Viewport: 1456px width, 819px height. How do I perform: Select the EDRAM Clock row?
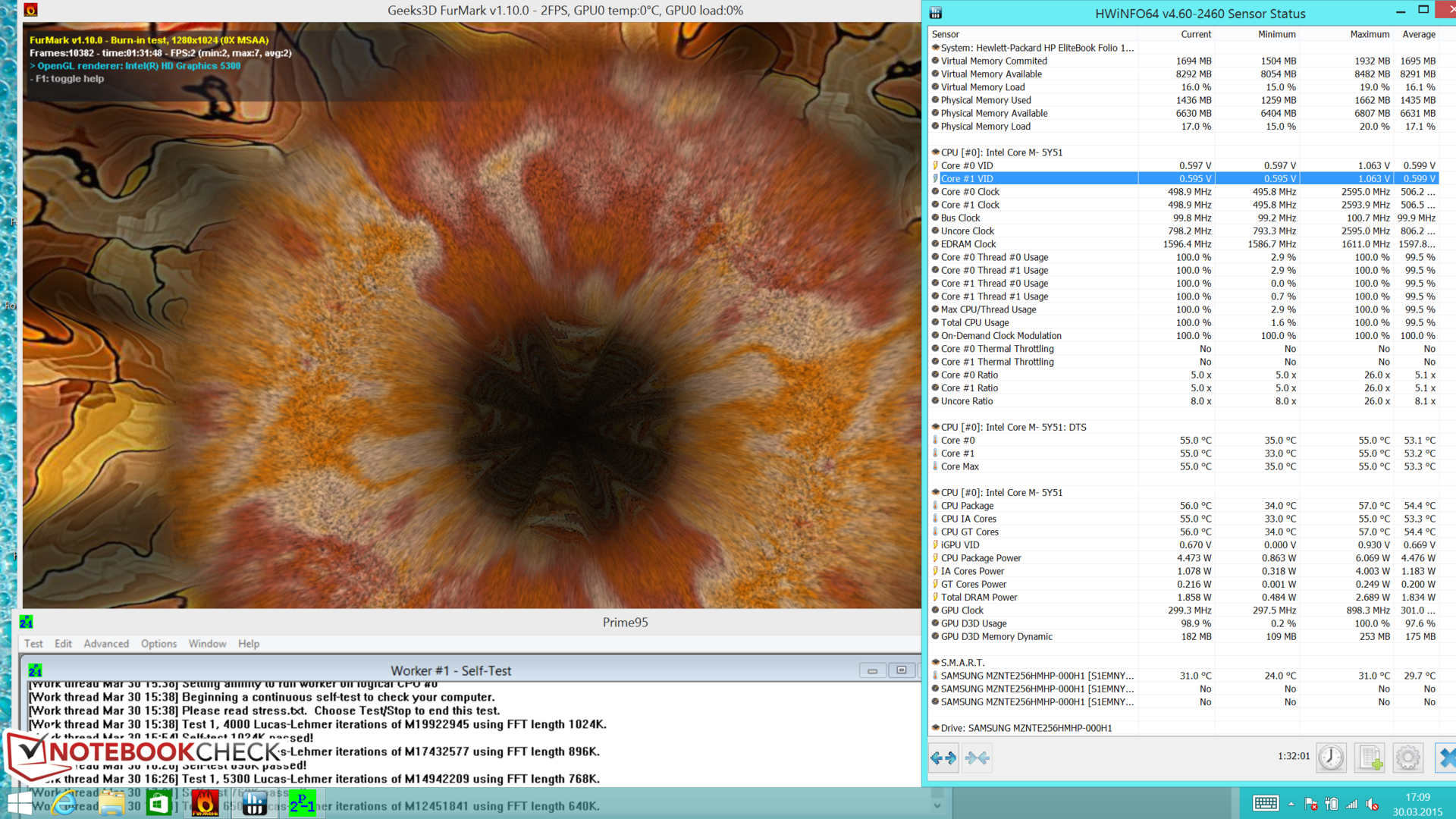[1184, 244]
